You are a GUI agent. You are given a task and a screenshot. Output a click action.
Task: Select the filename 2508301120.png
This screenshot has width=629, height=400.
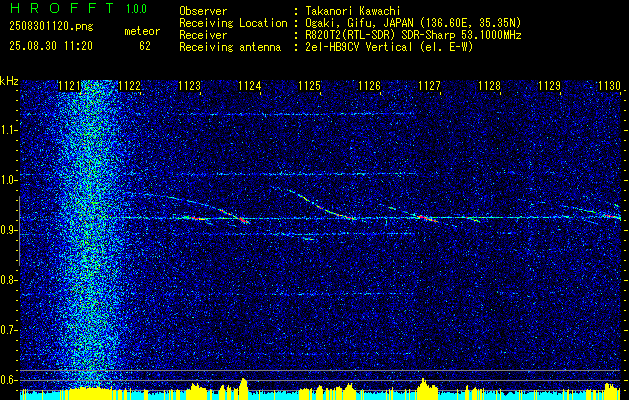click(51, 27)
